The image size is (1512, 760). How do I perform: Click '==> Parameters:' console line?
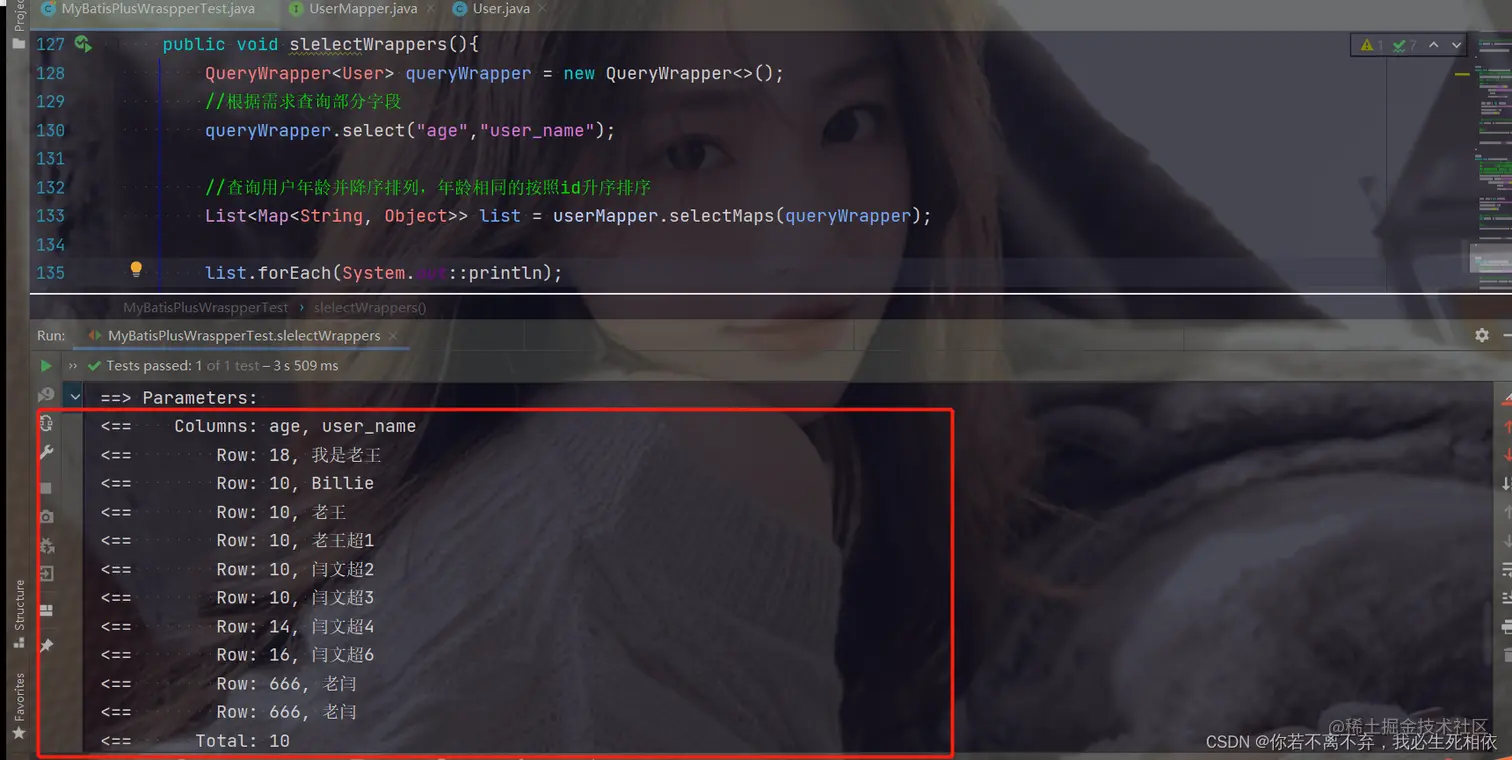coord(179,397)
